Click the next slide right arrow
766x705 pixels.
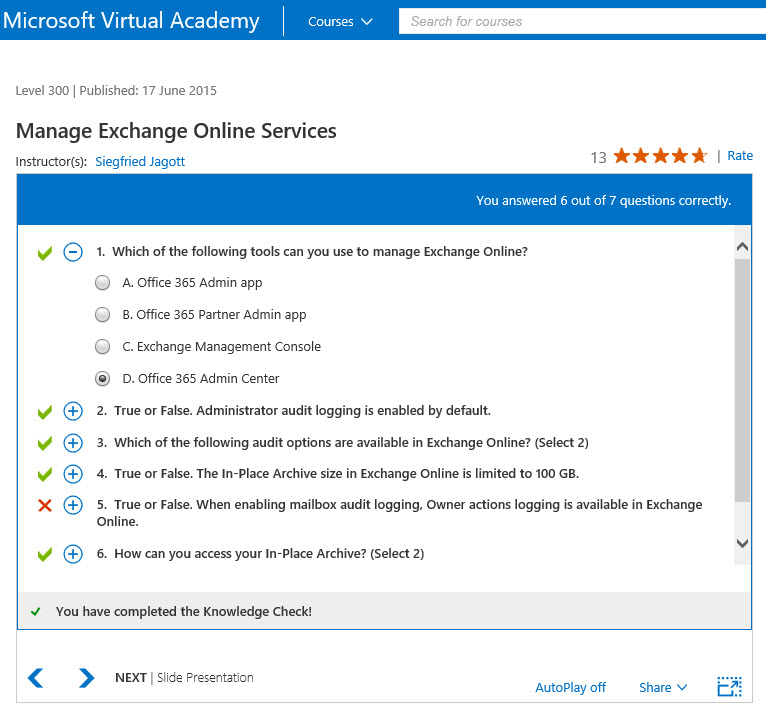86,678
